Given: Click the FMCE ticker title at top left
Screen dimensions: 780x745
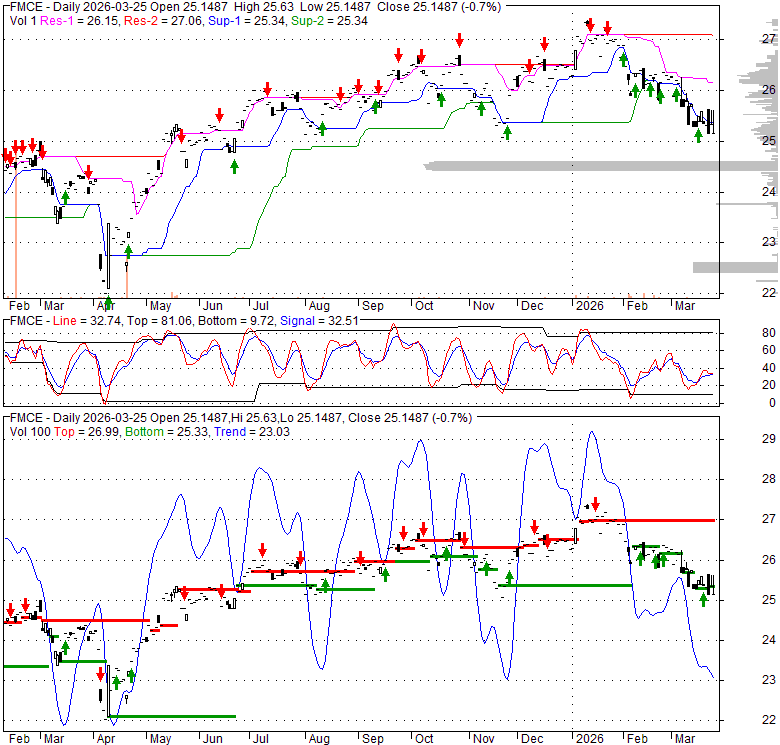Looking at the screenshot, I should (x=21, y=8).
